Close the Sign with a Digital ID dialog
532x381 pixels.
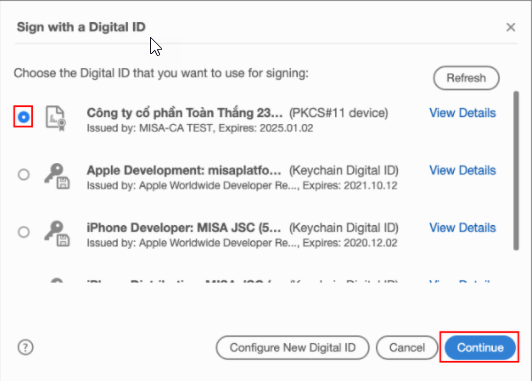[511, 27]
